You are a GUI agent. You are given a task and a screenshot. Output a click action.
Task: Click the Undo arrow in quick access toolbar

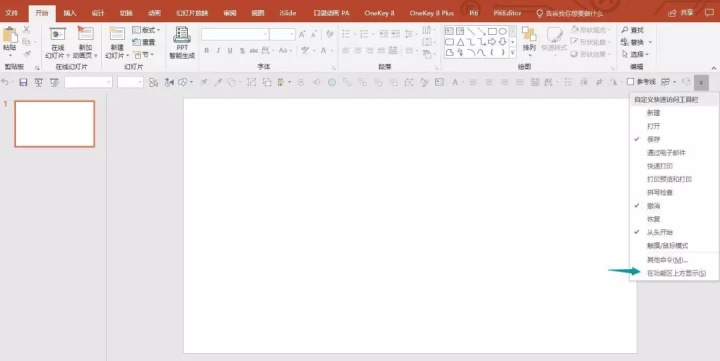coord(5,82)
